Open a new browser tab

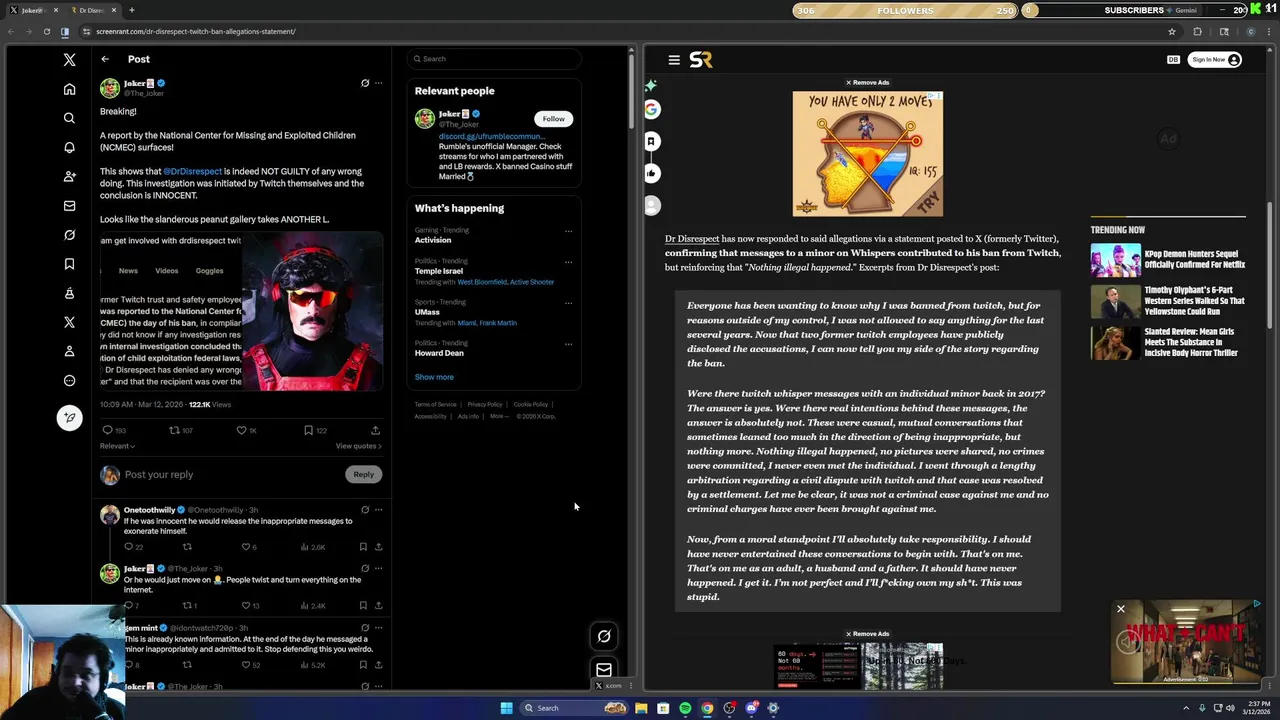[x=131, y=10]
